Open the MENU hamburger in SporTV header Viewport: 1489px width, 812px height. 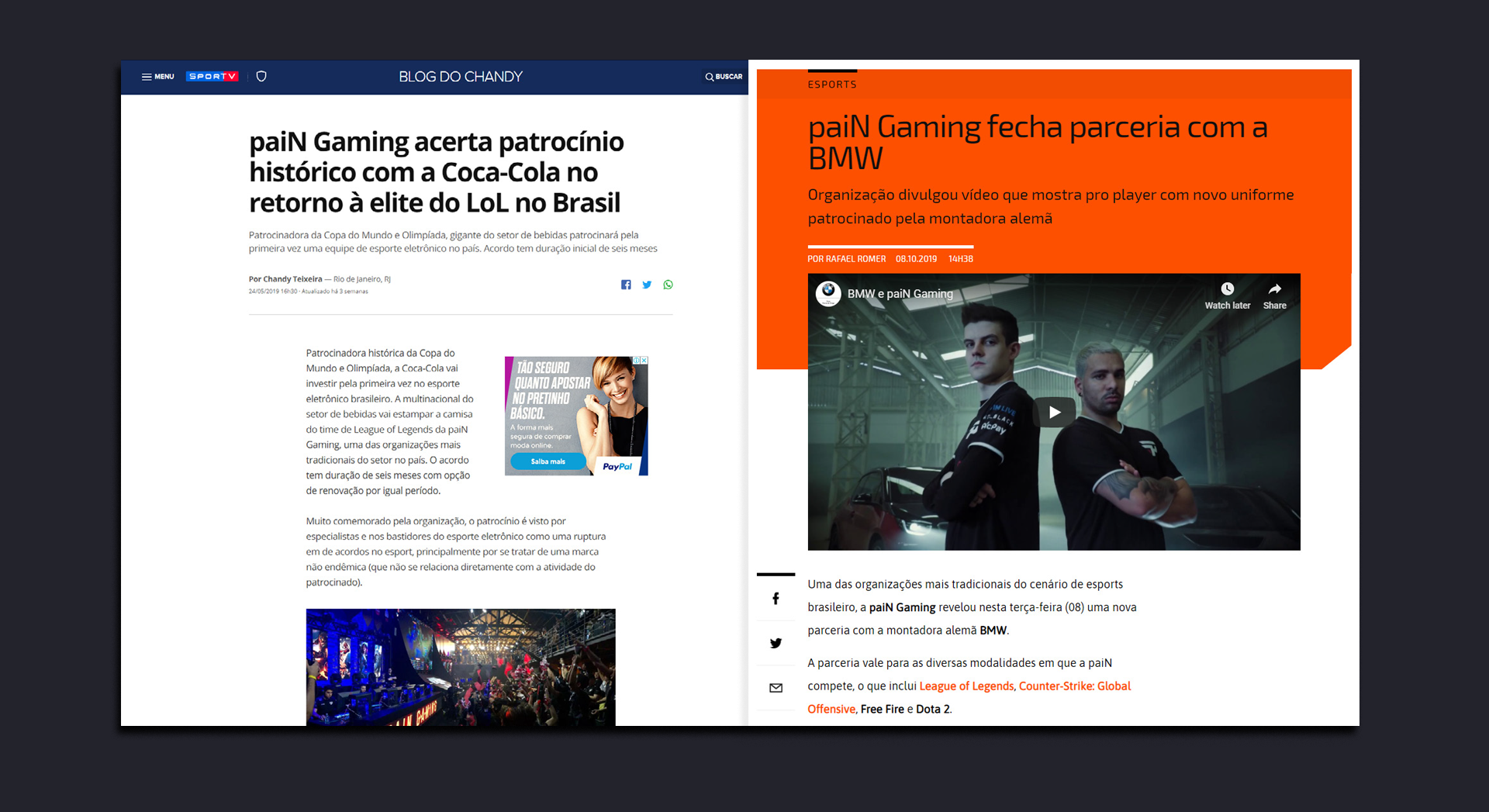(157, 77)
